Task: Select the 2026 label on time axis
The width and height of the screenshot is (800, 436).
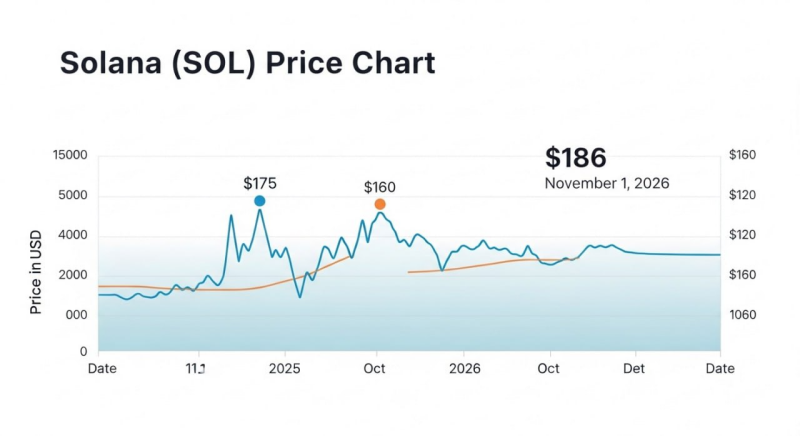Action: click(x=464, y=368)
